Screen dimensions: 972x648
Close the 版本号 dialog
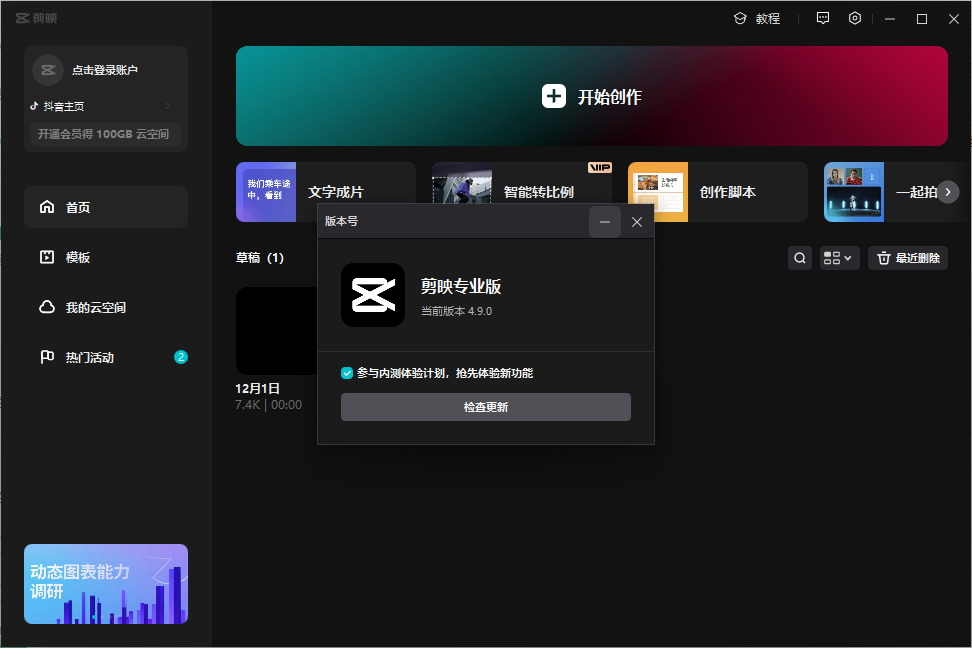[x=637, y=222]
